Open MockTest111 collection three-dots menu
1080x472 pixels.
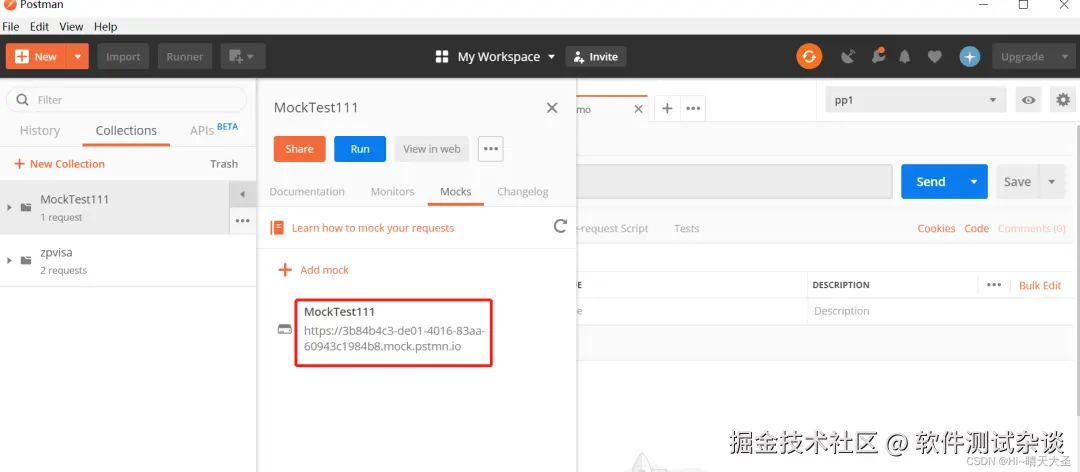point(242,220)
